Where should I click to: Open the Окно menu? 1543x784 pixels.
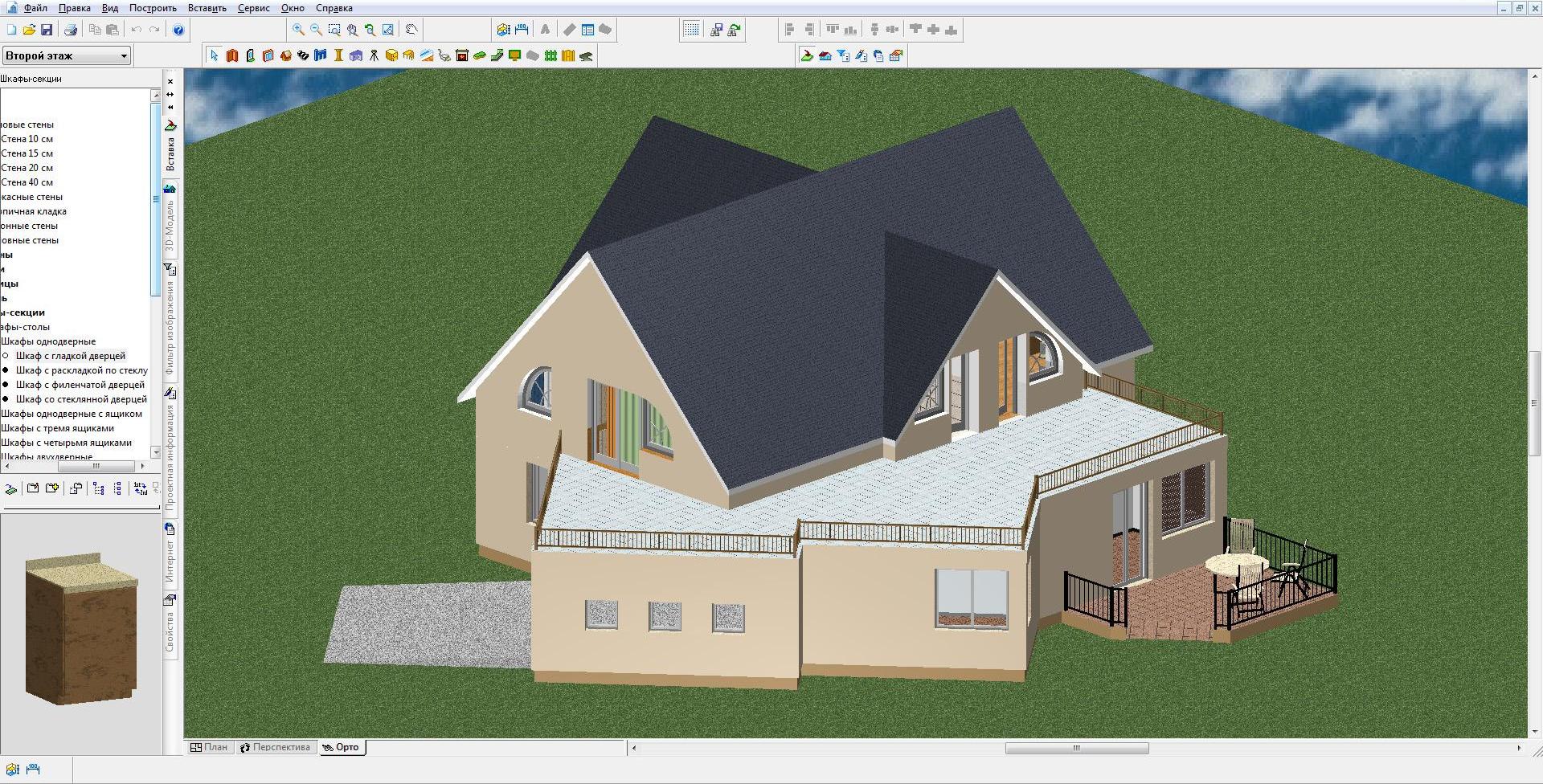coord(293,8)
